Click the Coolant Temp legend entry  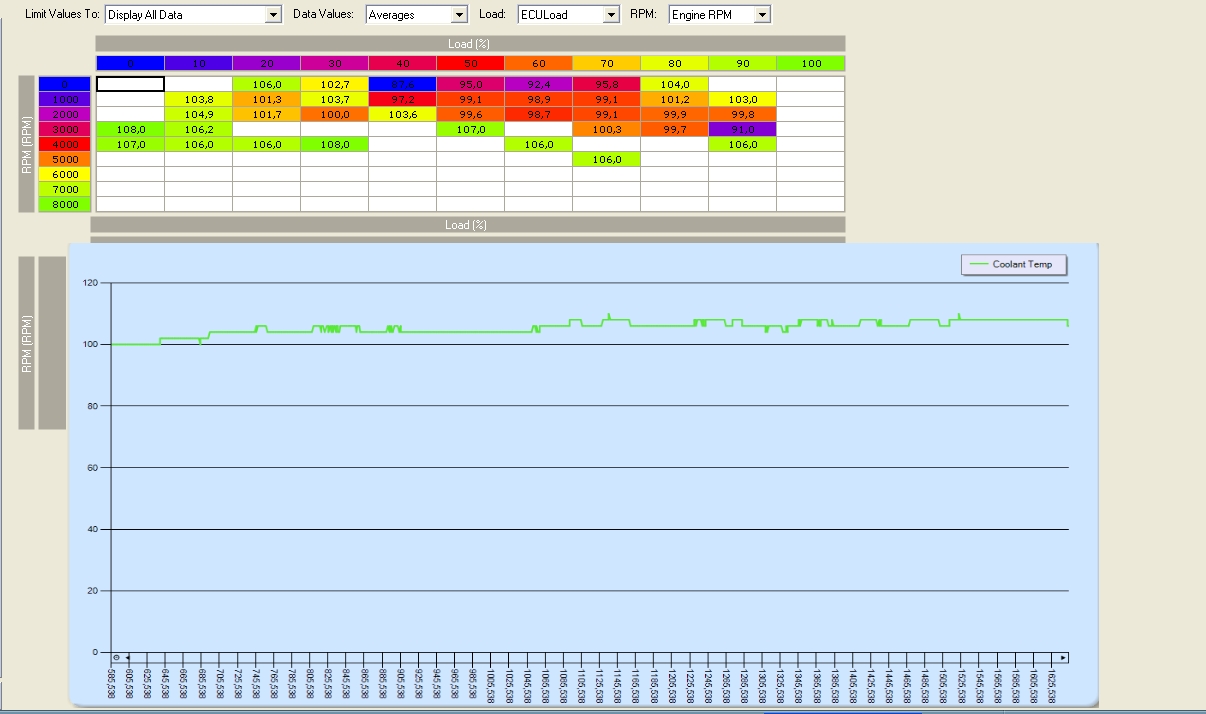coord(1013,265)
